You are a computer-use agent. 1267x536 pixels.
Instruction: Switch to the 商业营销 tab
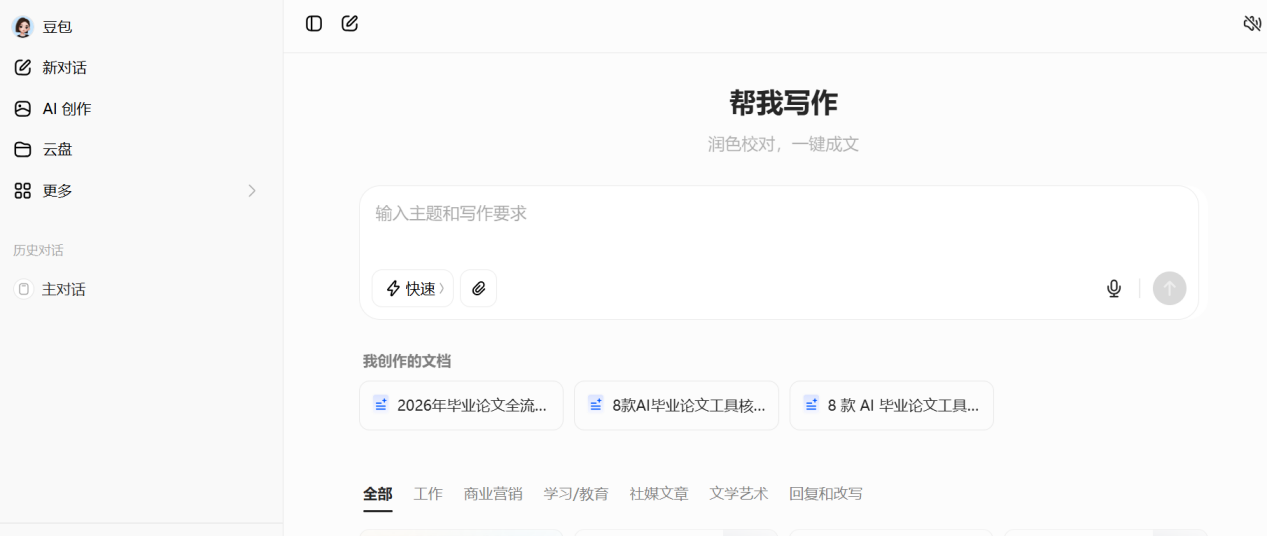click(x=493, y=494)
